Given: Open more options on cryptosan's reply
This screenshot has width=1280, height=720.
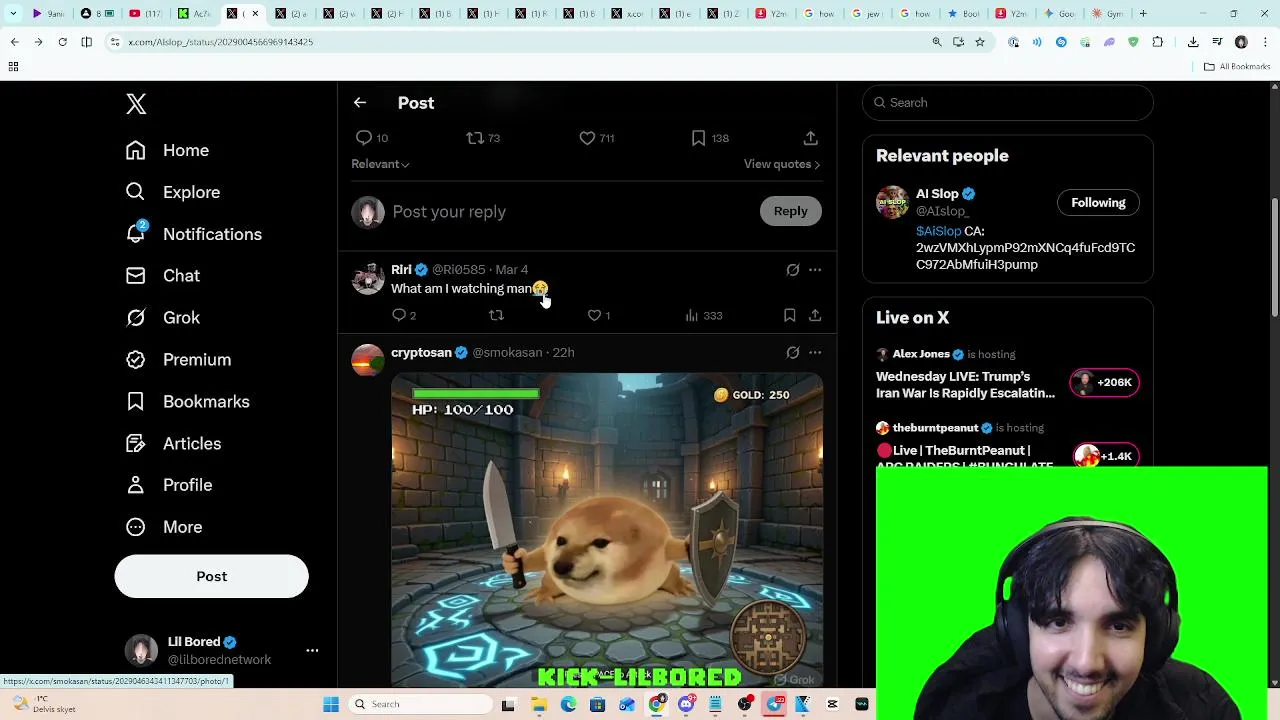Looking at the screenshot, I should [815, 353].
